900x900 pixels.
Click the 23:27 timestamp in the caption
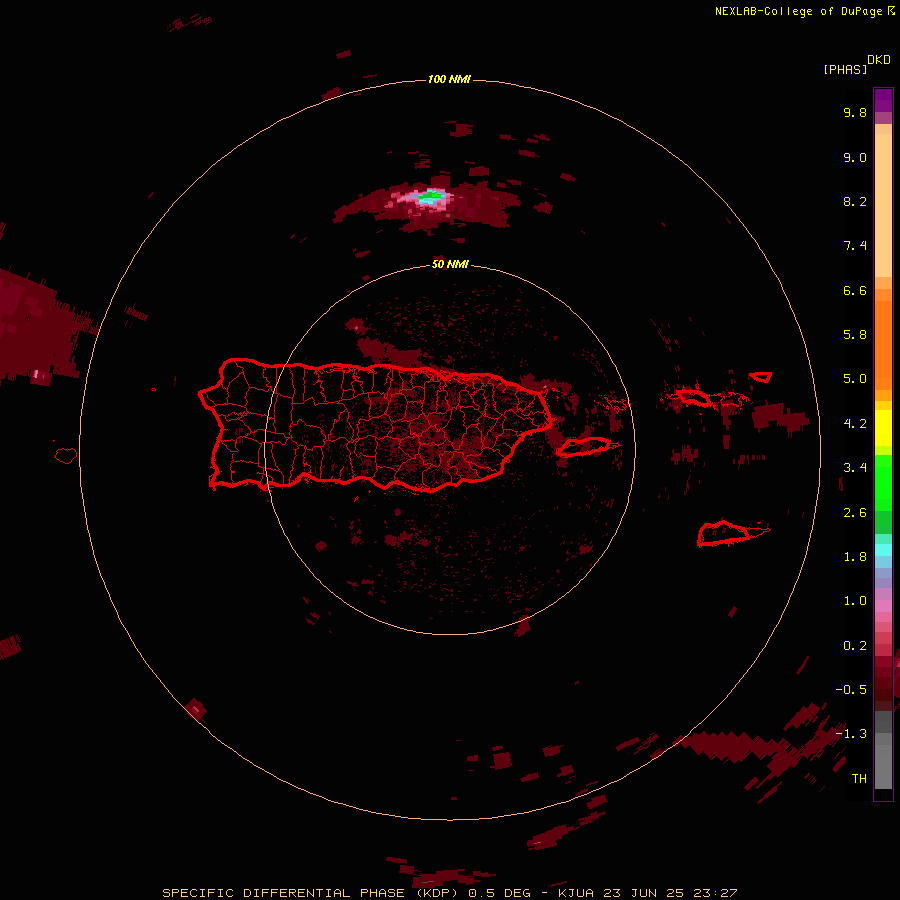715,893
